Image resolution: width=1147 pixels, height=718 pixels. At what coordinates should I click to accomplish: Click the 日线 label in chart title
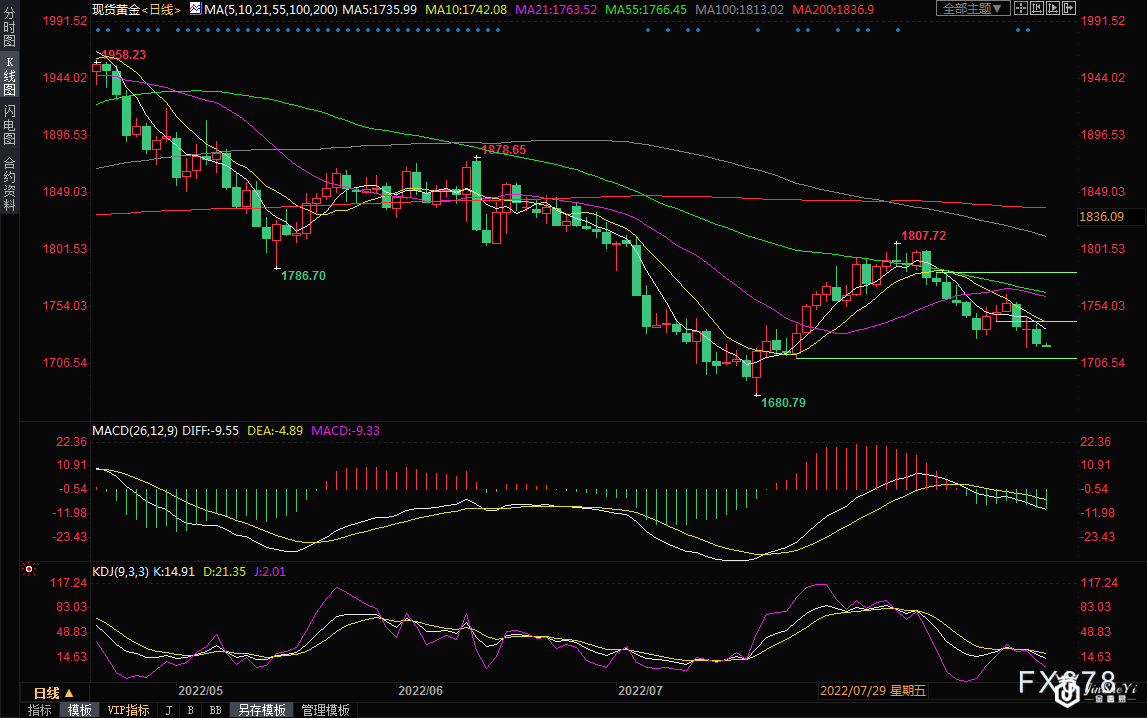click(x=161, y=9)
